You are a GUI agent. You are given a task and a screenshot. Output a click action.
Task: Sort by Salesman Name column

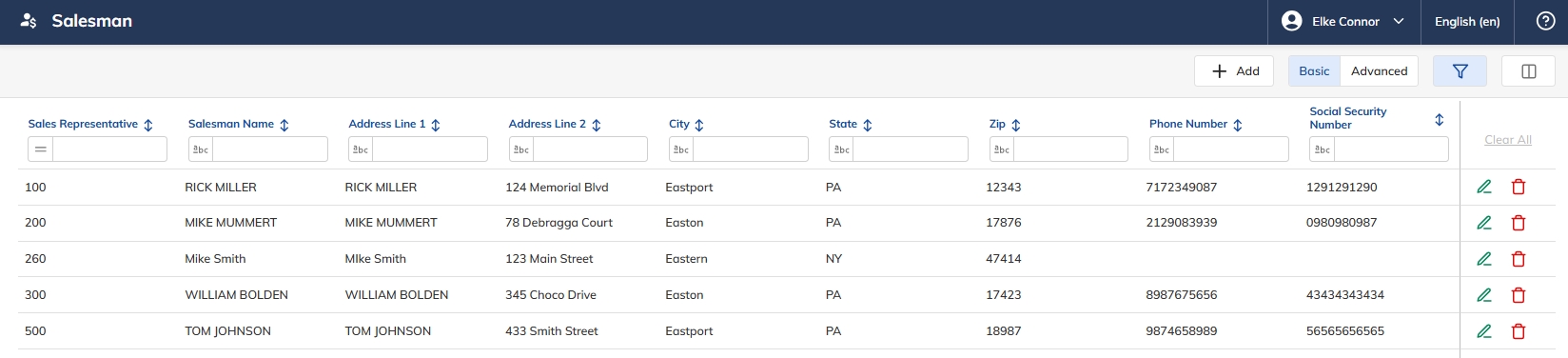284,125
